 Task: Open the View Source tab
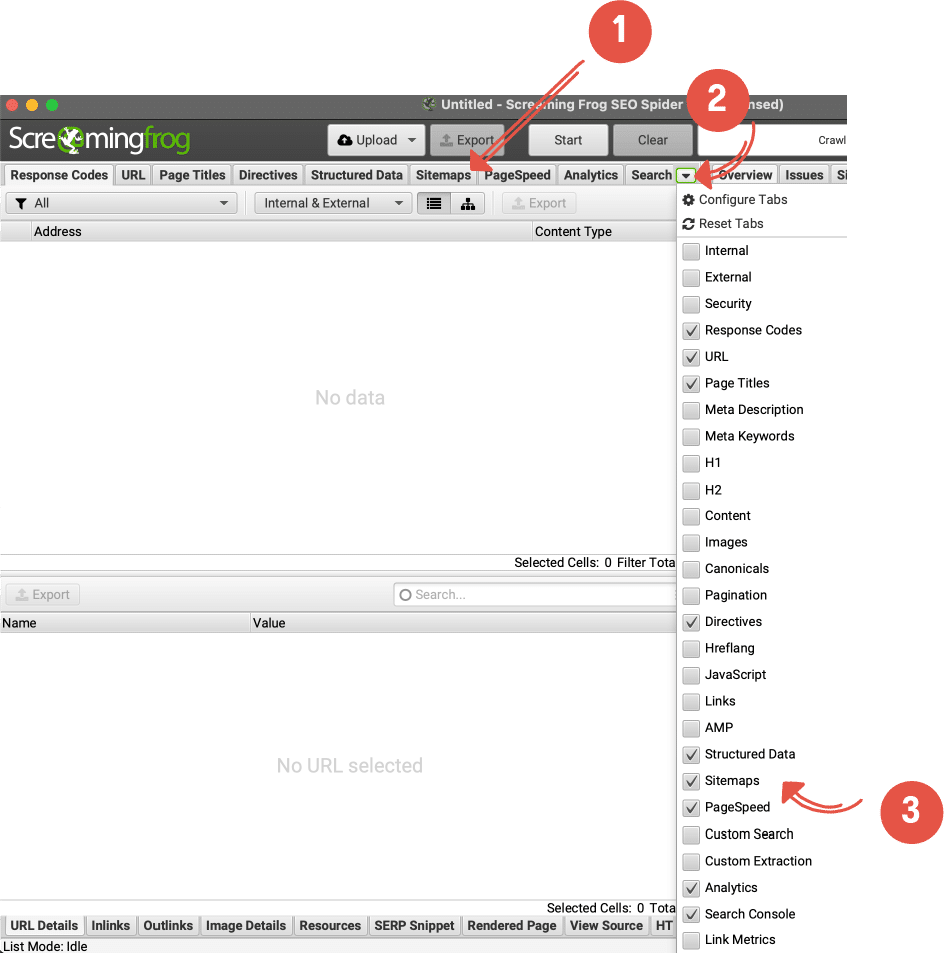[x=606, y=925]
